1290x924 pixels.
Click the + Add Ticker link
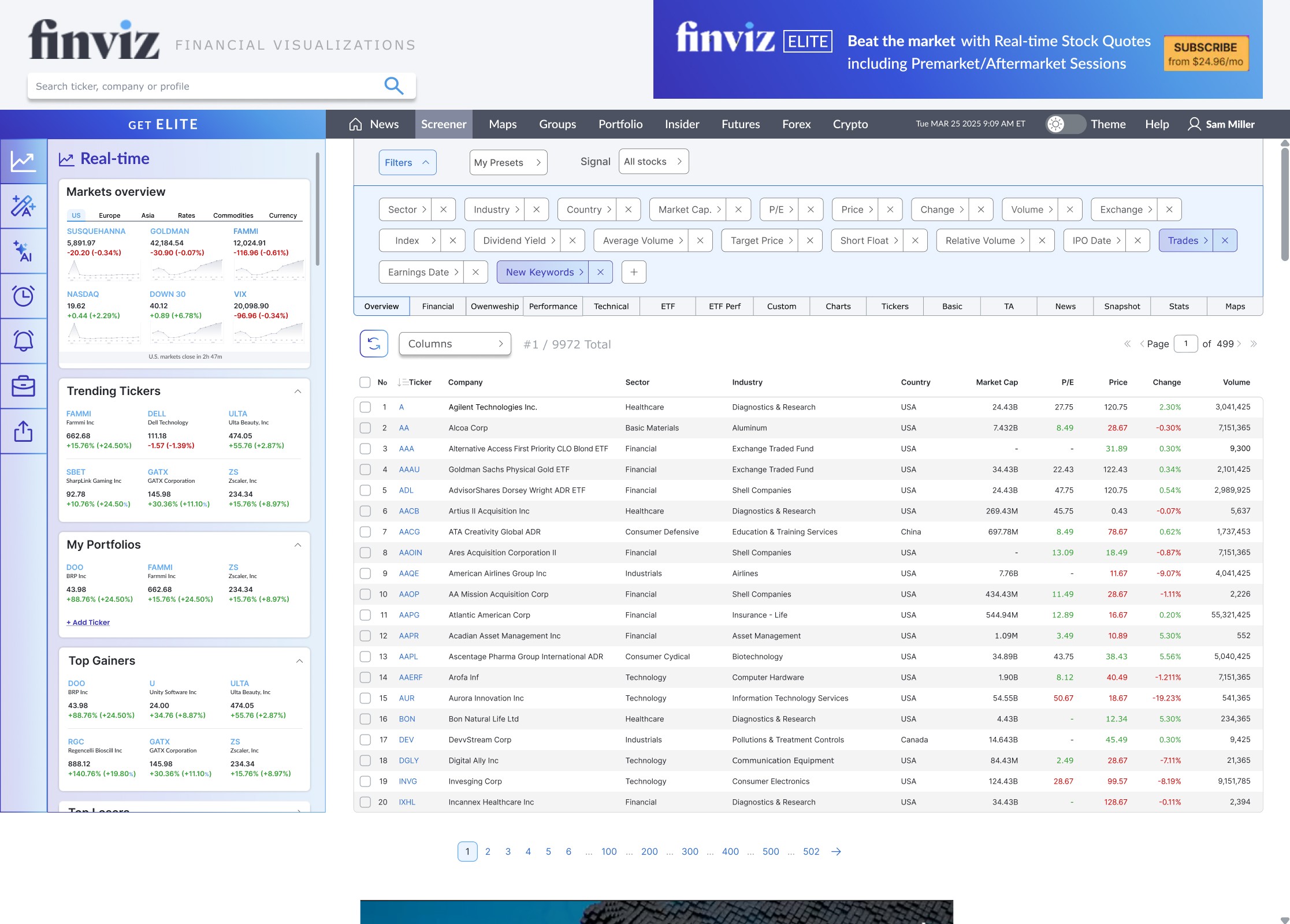pyautogui.click(x=88, y=622)
